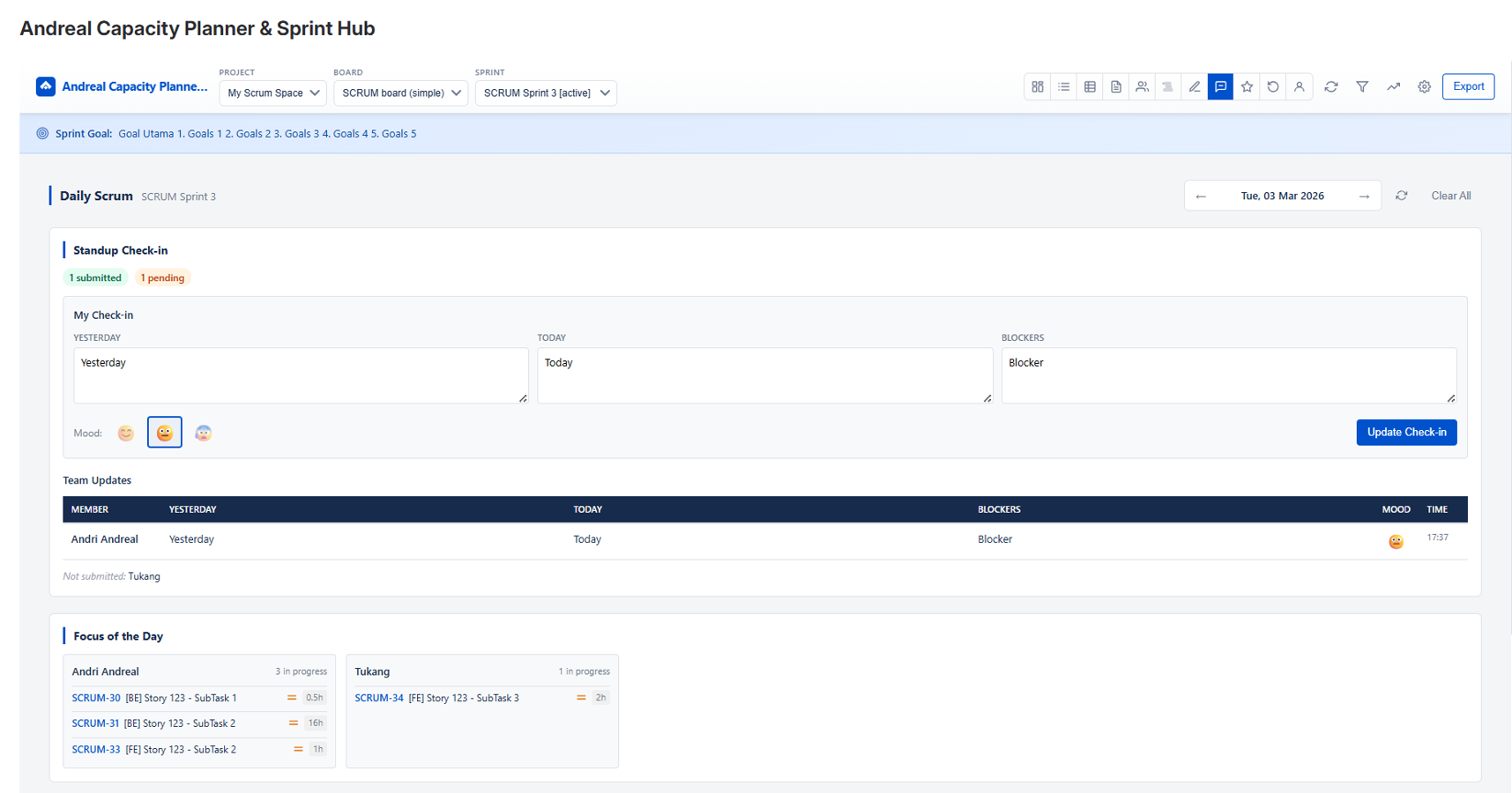Select the happy mood emoji
The width and height of the screenshot is (1512, 793).
(x=125, y=433)
